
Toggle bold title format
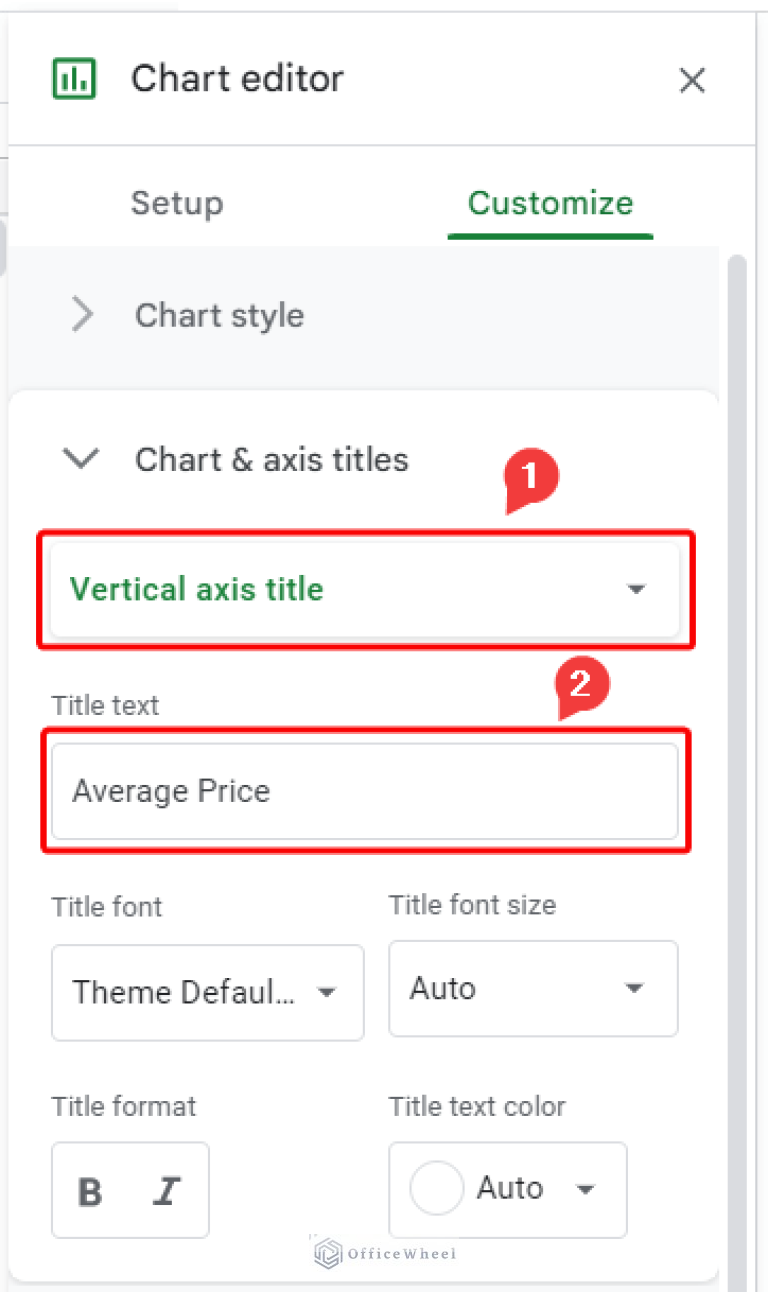[91, 1191]
